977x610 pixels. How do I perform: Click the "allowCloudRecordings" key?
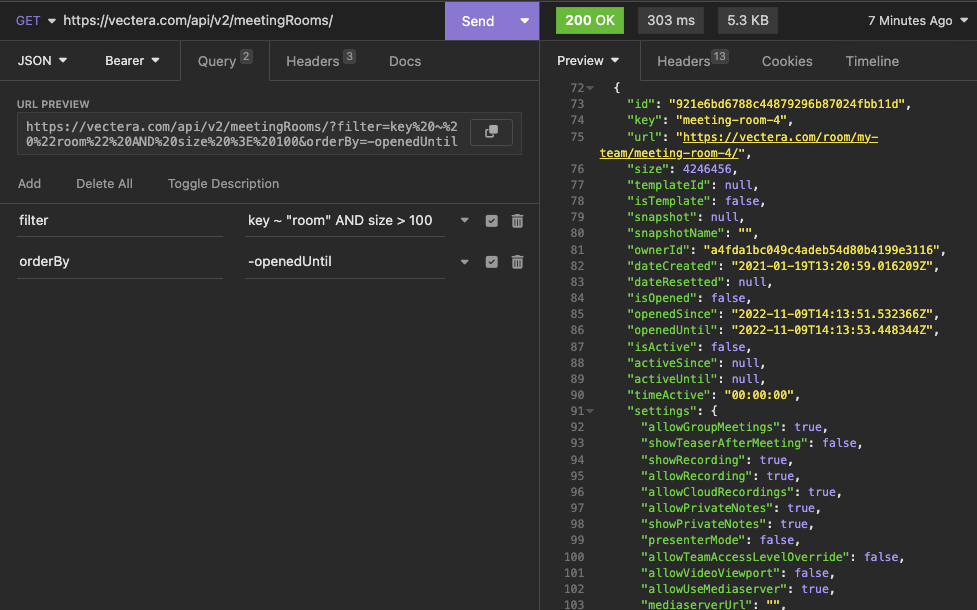click(717, 492)
